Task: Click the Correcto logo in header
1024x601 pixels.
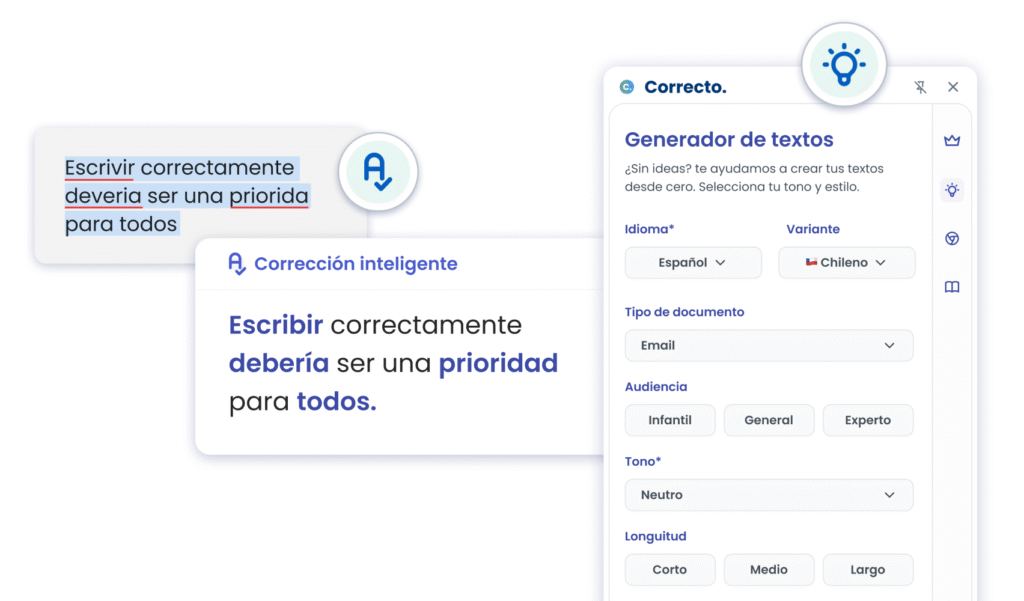Action: [x=673, y=87]
